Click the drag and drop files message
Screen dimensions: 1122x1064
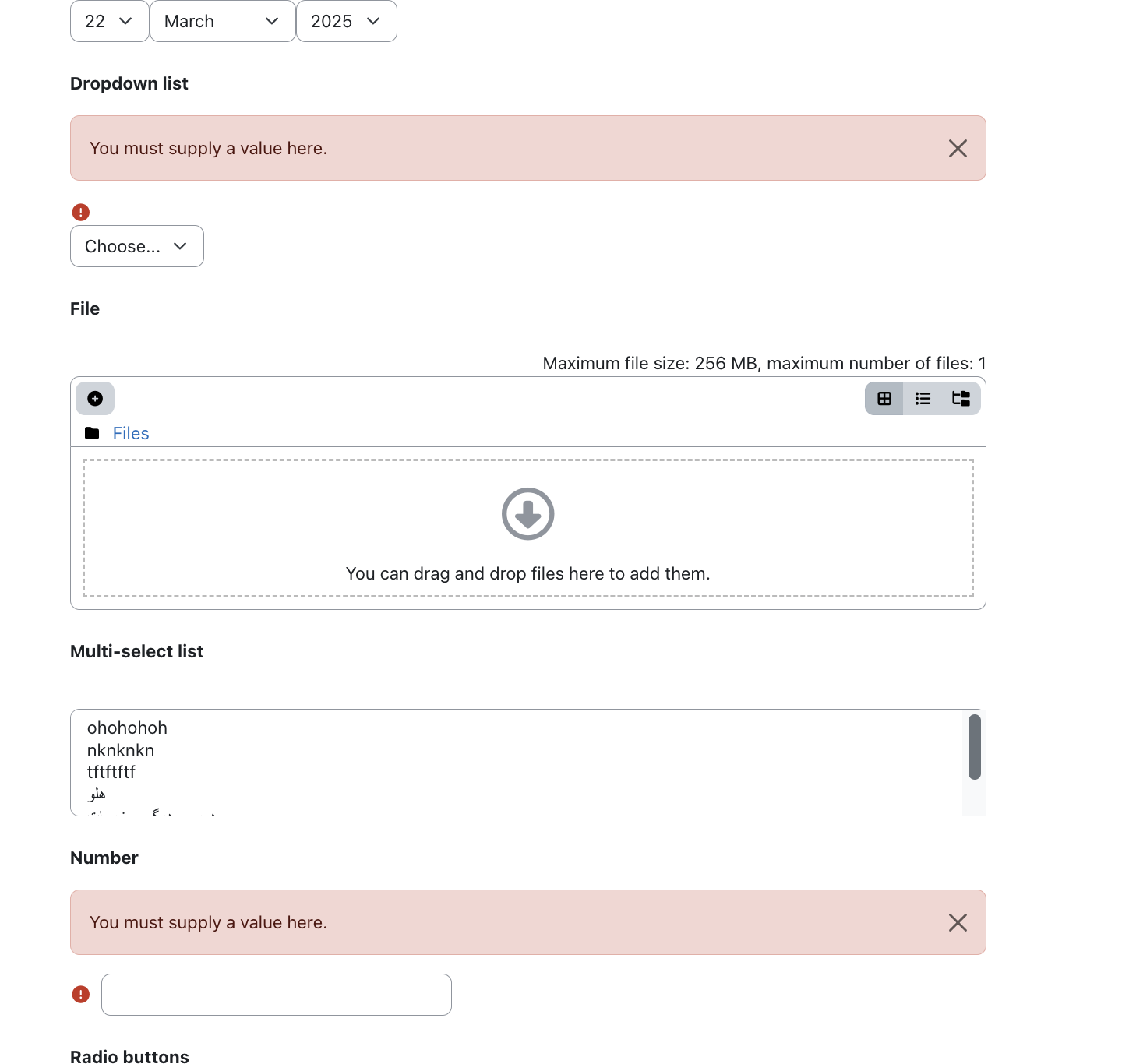pos(527,573)
